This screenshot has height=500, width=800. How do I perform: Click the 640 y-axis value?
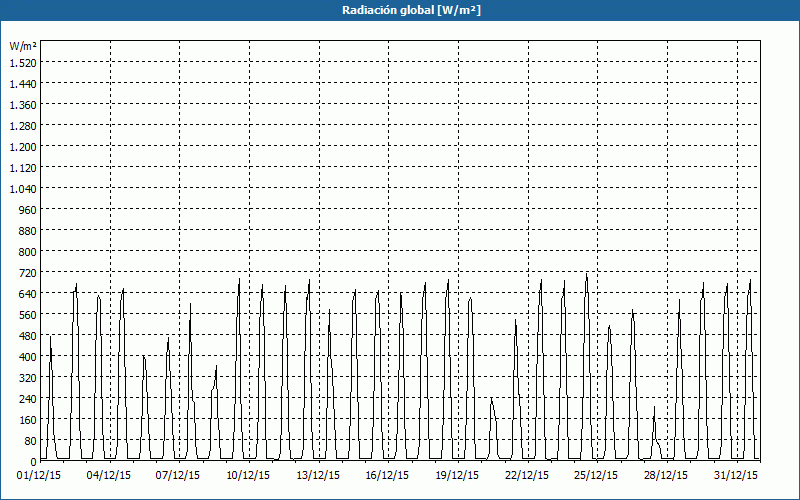click(28, 294)
